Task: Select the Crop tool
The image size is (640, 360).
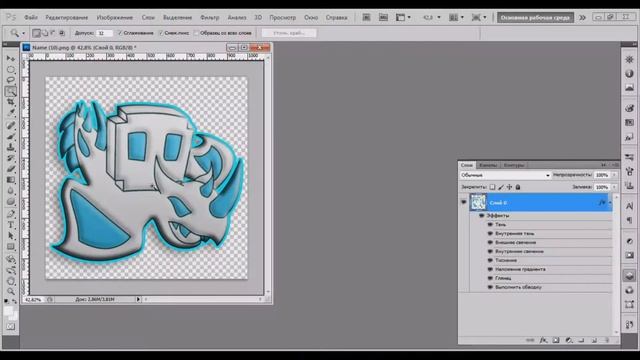Action: (x=11, y=102)
